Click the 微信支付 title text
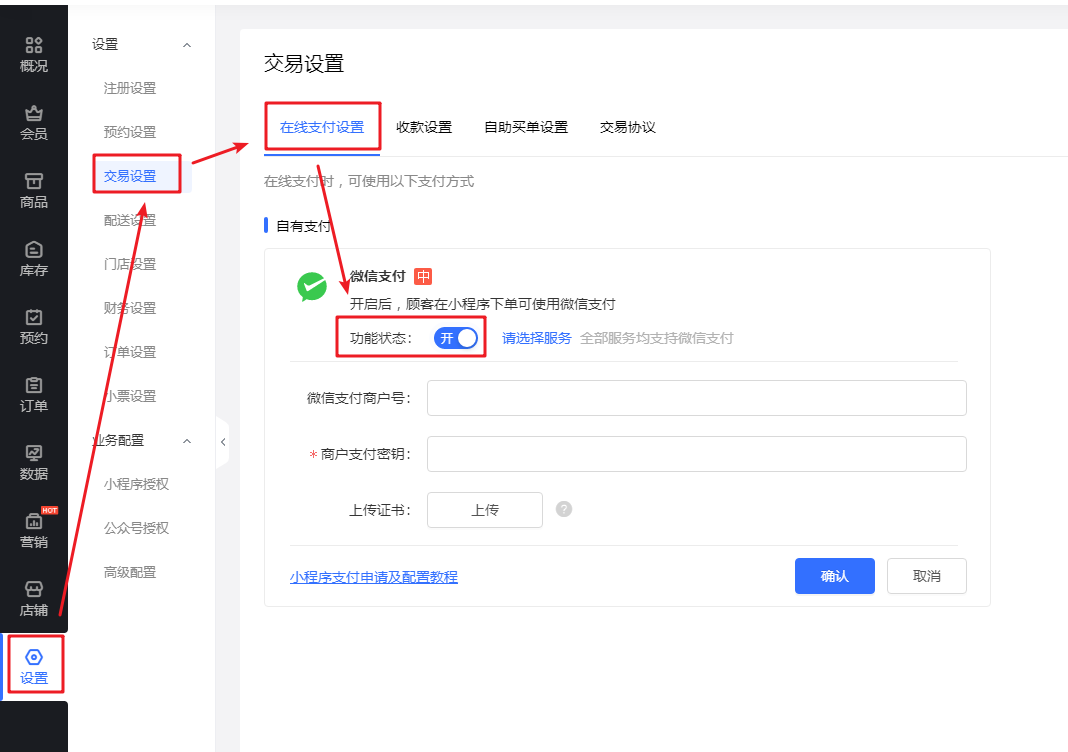This screenshot has height=752, width=1068. pyautogui.click(x=377, y=276)
